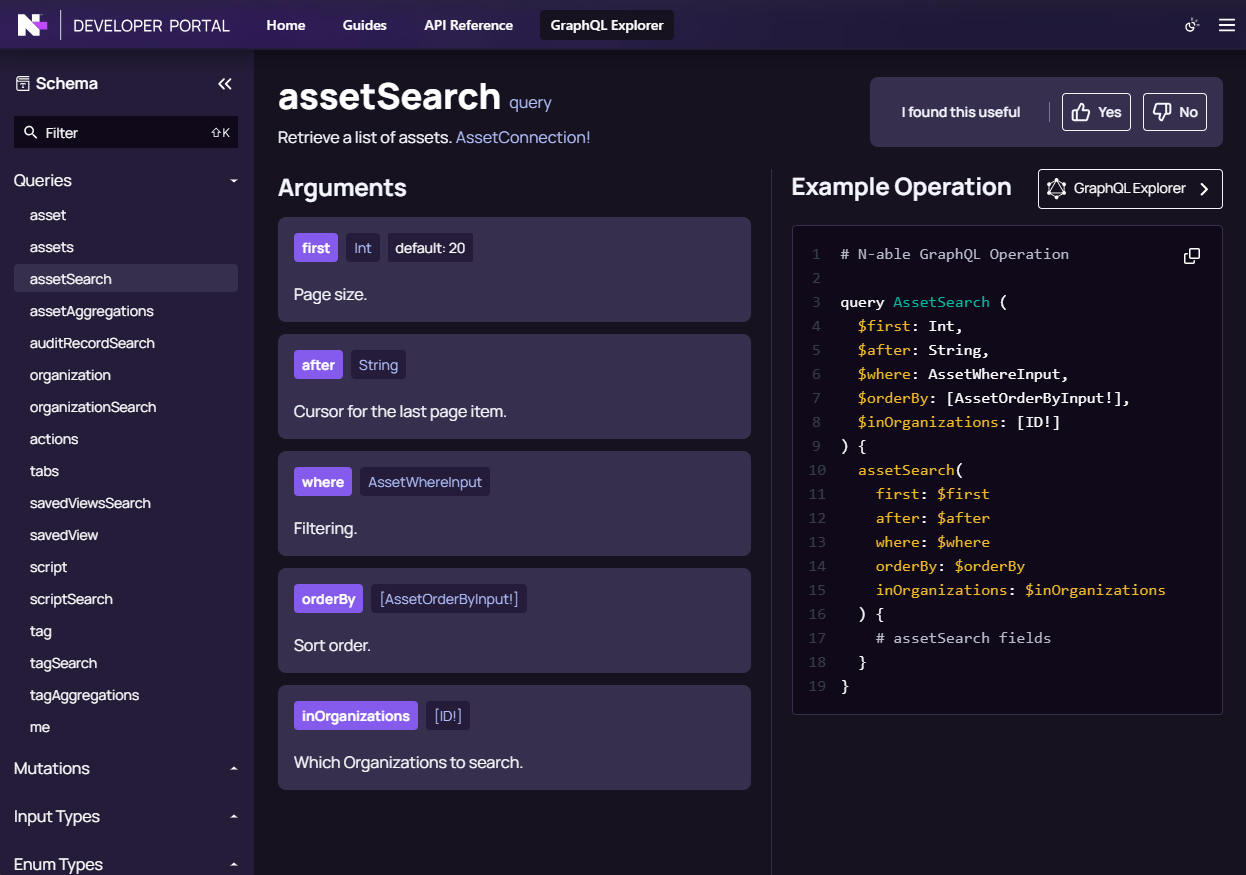Image resolution: width=1246 pixels, height=875 pixels.
Task: Go to the Home tab
Action: point(286,25)
